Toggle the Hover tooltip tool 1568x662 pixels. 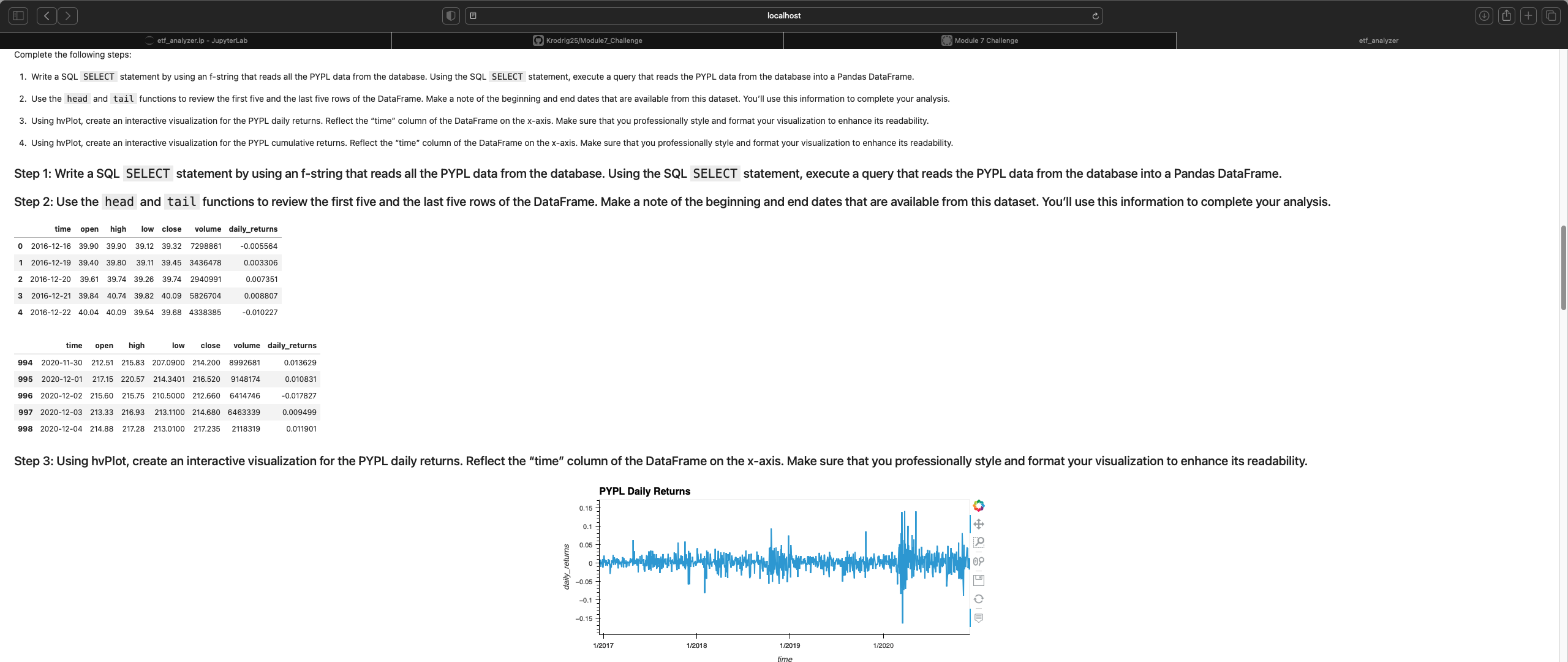(979, 618)
